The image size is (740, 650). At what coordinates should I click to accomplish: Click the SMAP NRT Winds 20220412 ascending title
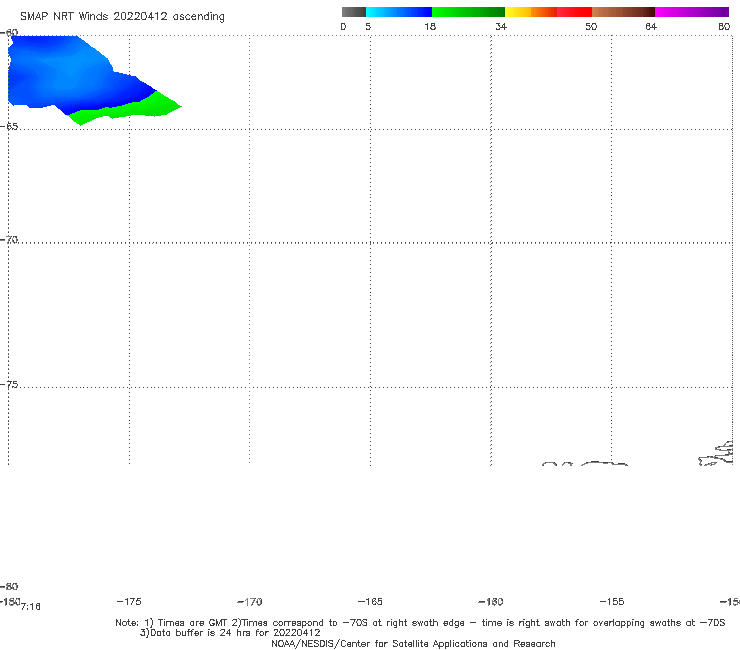click(x=122, y=16)
